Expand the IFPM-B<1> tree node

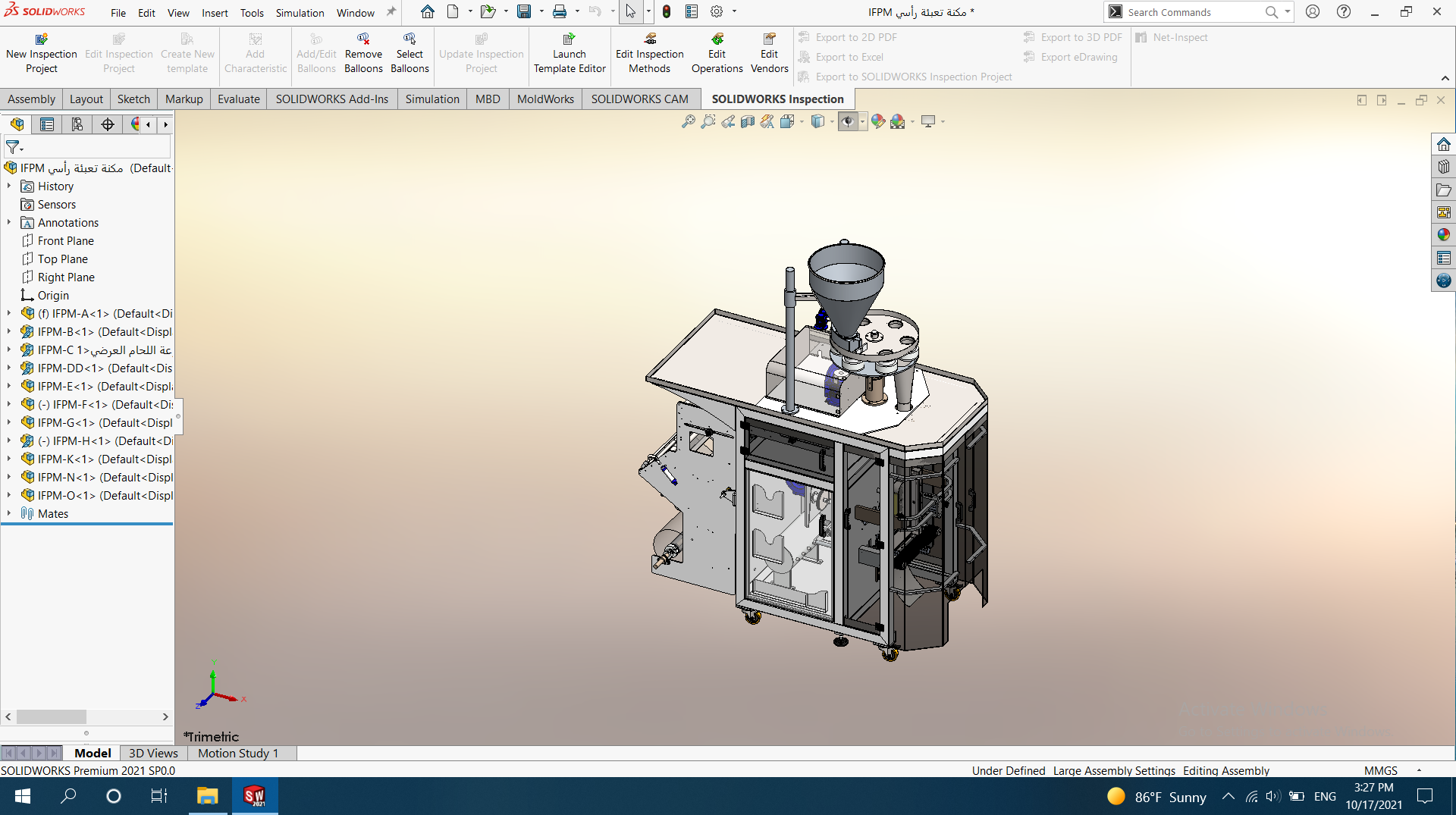(x=9, y=332)
